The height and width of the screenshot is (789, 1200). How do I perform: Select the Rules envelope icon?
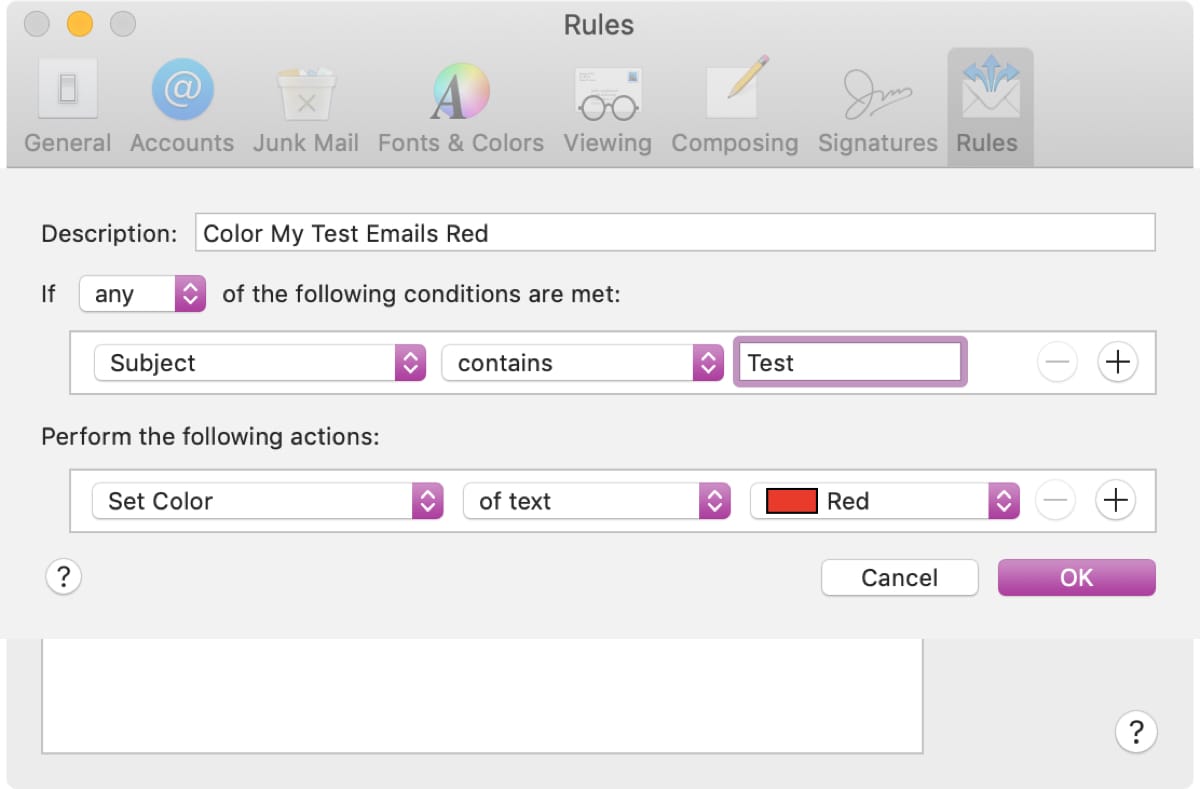990,89
